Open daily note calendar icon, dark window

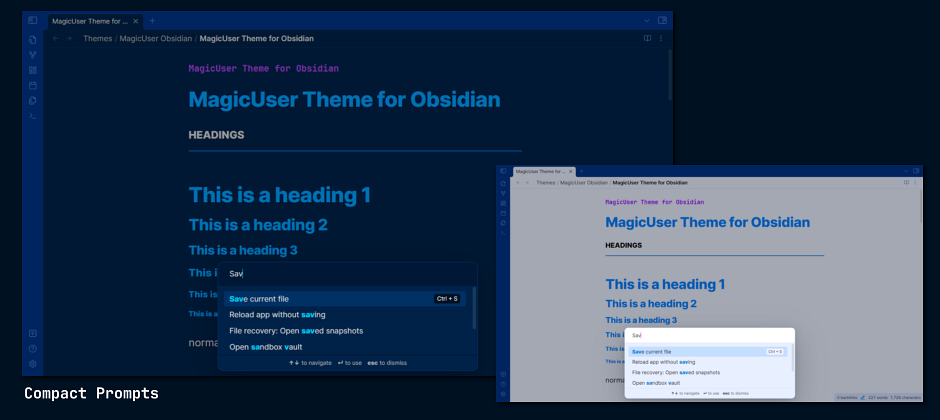[33, 85]
